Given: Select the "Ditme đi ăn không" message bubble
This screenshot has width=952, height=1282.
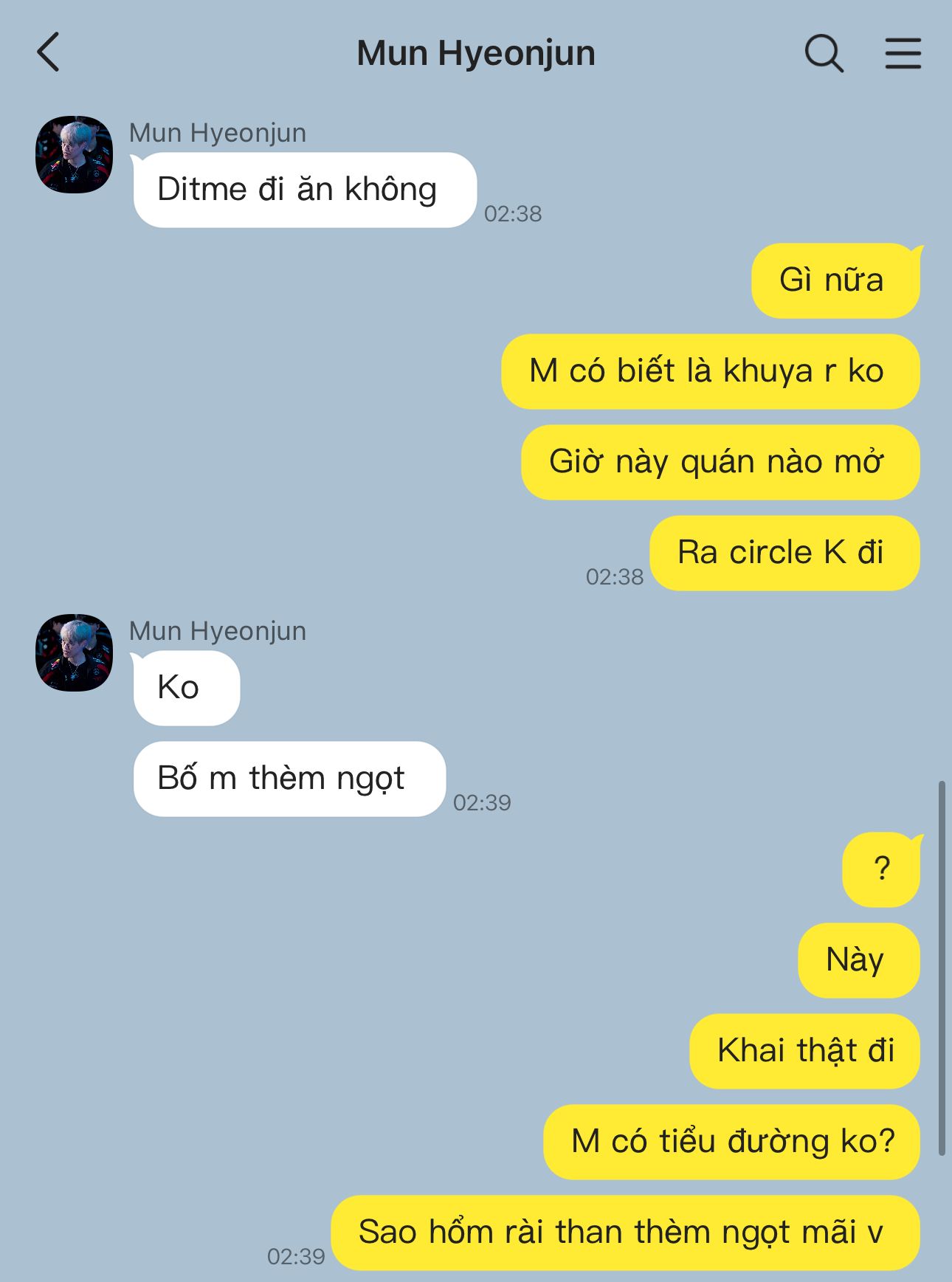Looking at the screenshot, I should (x=304, y=190).
